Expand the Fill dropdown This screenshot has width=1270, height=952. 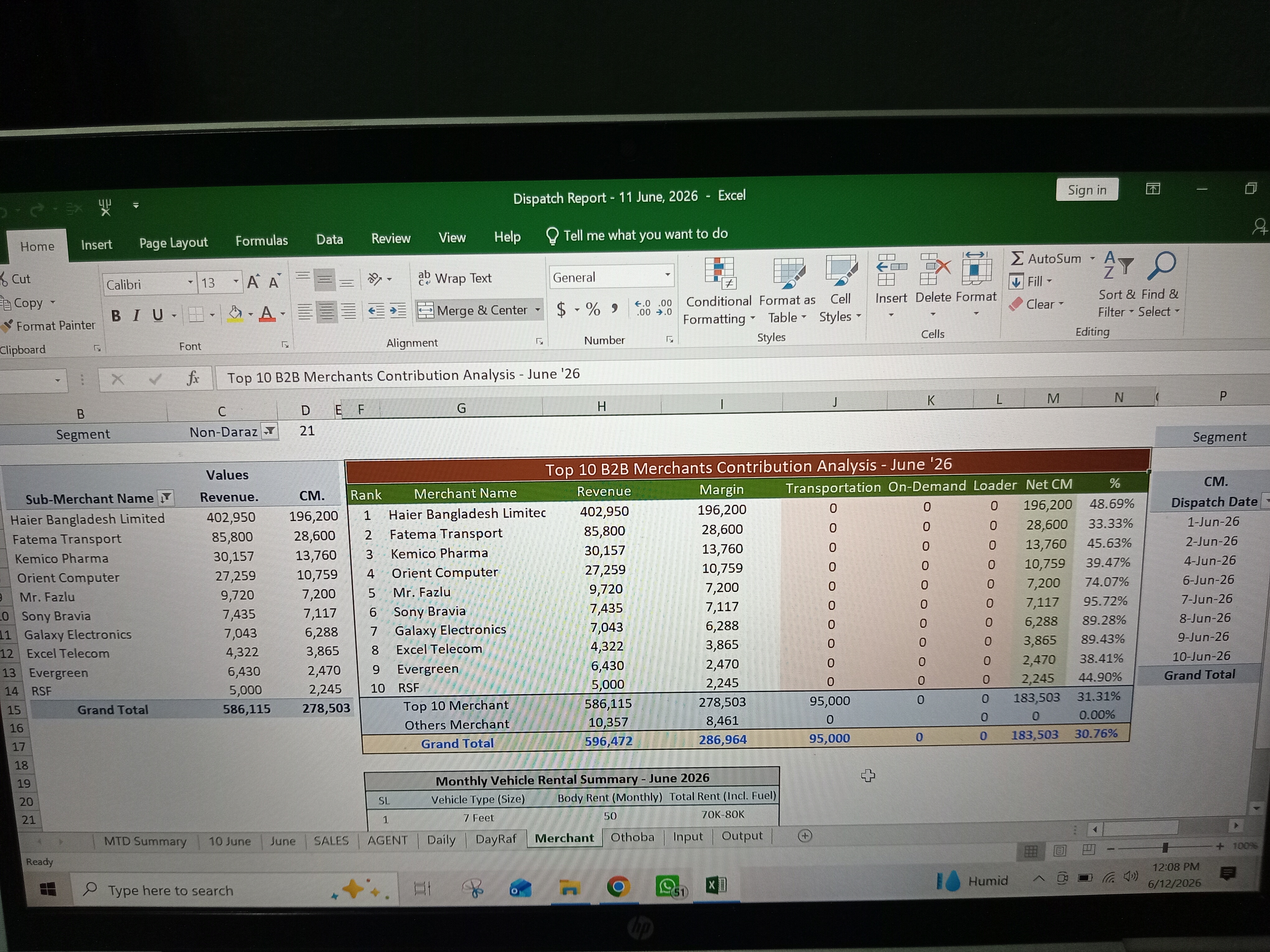(x=1049, y=281)
